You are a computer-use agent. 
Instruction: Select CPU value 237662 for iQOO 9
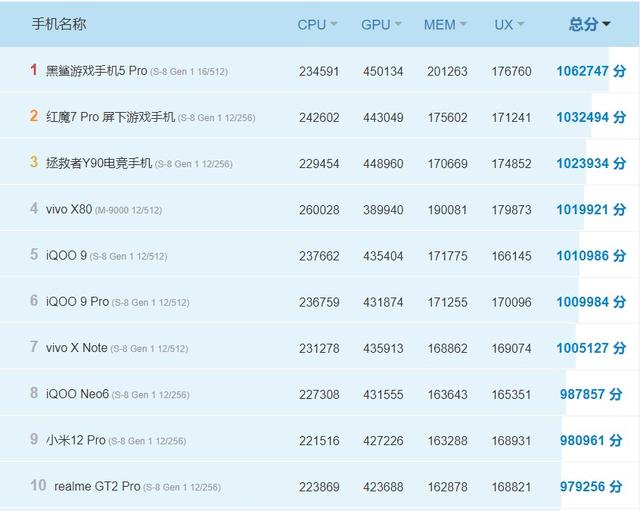(x=319, y=256)
